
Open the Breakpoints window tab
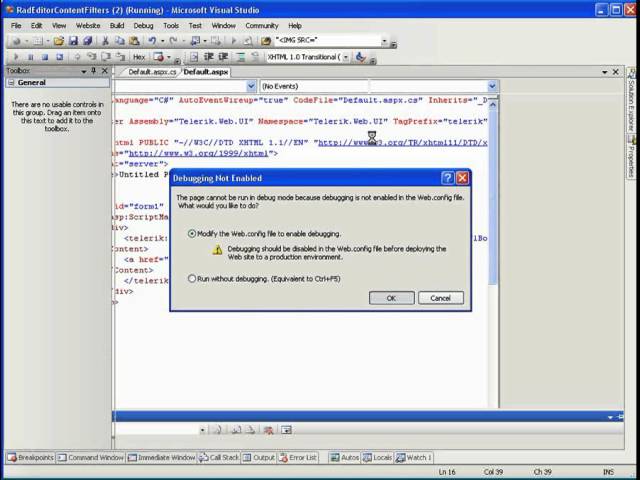pos(31,458)
